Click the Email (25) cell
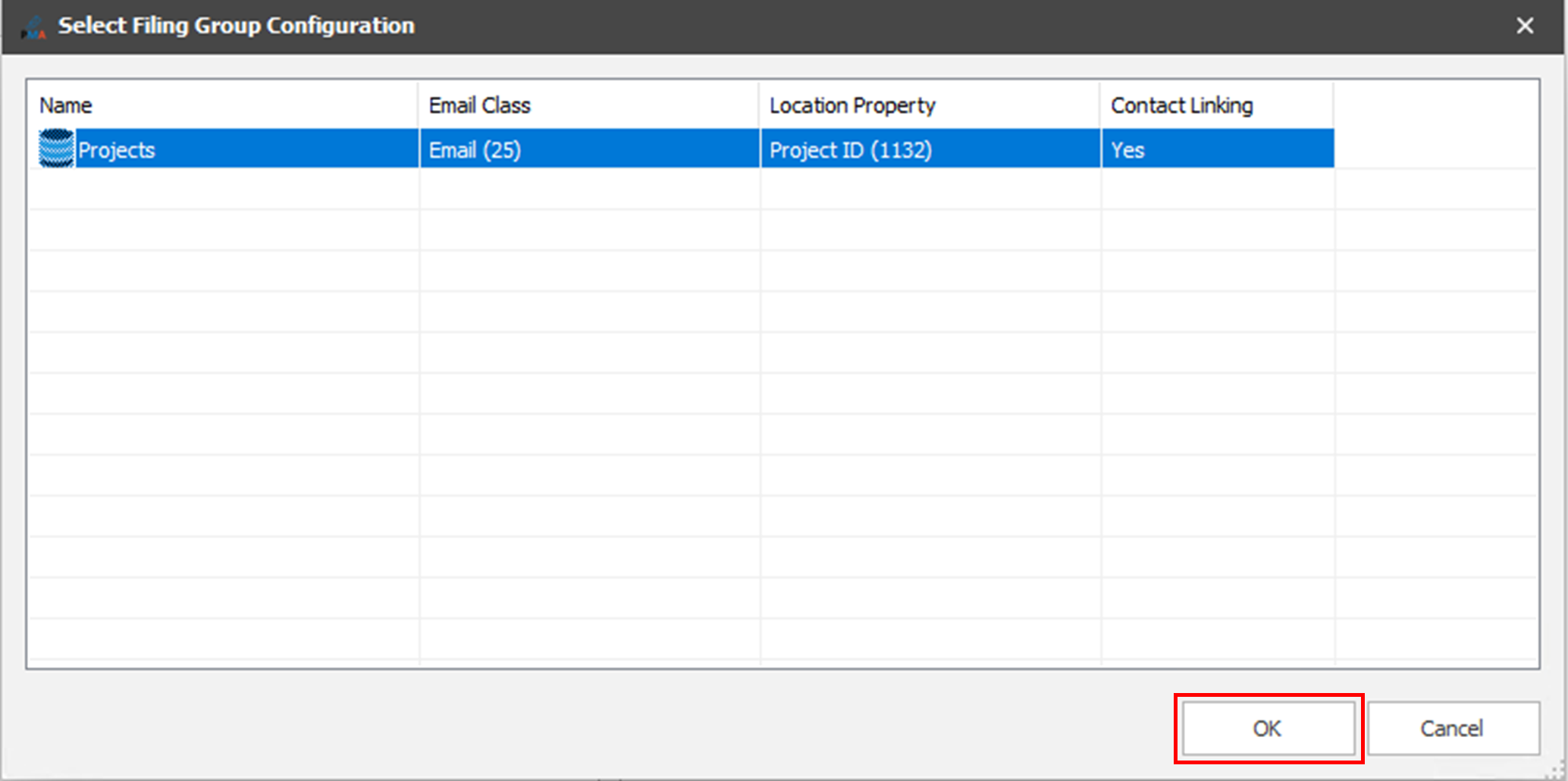The image size is (1568, 781). (x=475, y=150)
